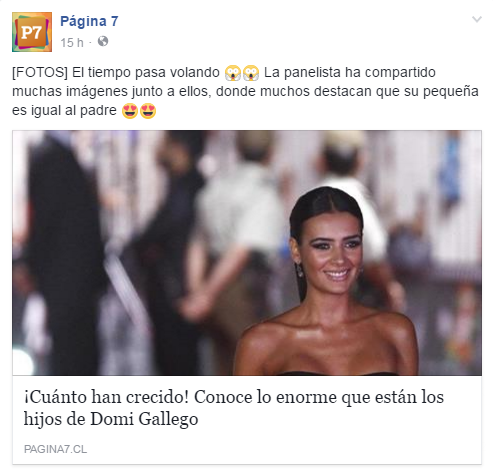Click the first screaming face emoji
Screen dimensions: 493x476
[x=233, y=73]
